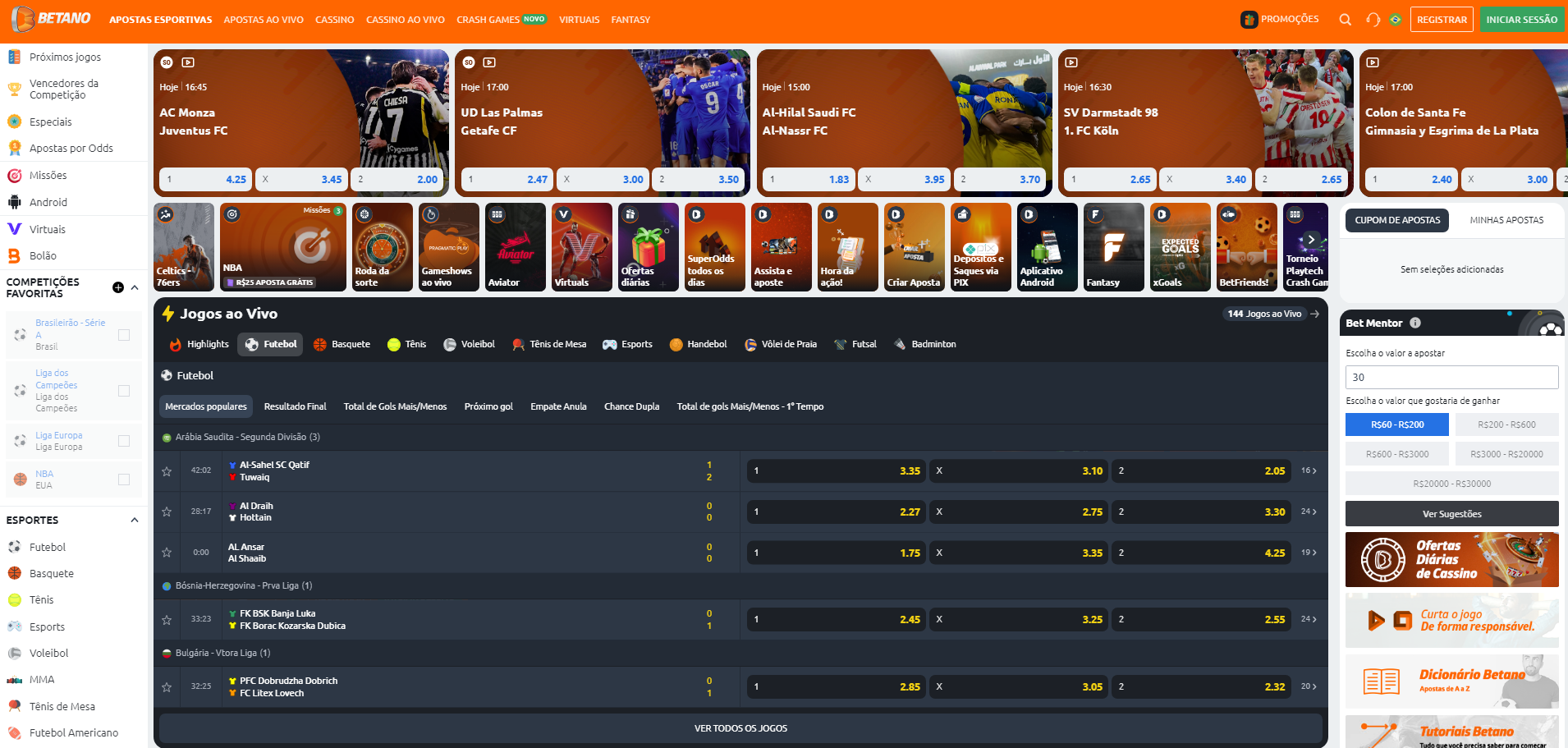Screen dimensions: 1568x748
Task: Pick Tuwaiq win odds 2.05
Action: 1201,470
